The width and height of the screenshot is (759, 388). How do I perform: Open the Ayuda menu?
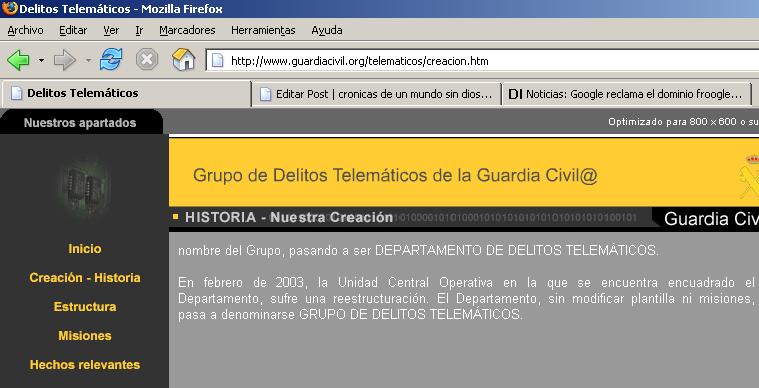click(x=327, y=30)
